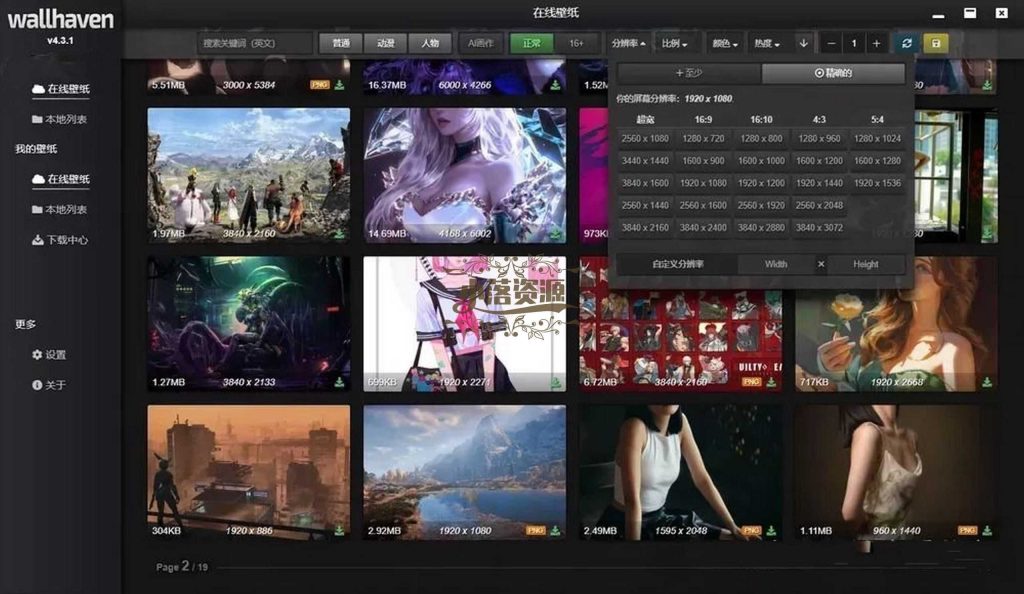Open the 1.97MB mountain adventurers wallpaper thumbnail

(x=249, y=175)
